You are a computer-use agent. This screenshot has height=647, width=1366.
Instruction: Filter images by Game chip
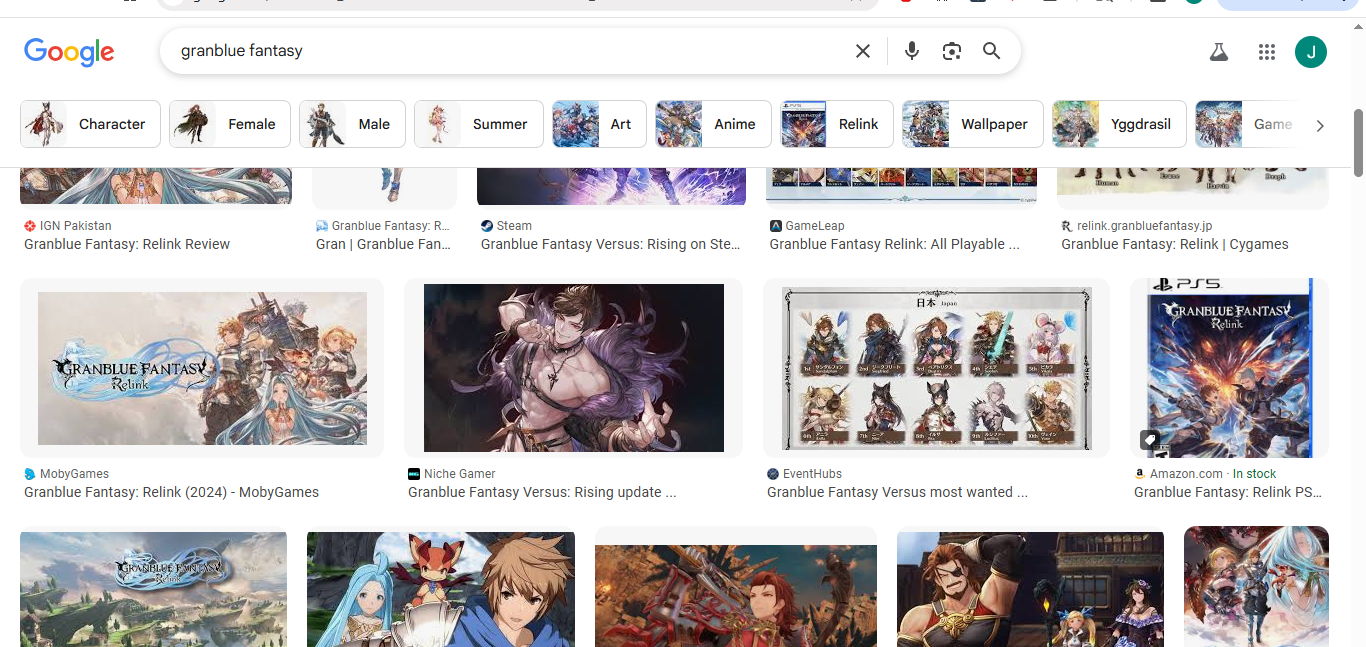point(1248,124)
